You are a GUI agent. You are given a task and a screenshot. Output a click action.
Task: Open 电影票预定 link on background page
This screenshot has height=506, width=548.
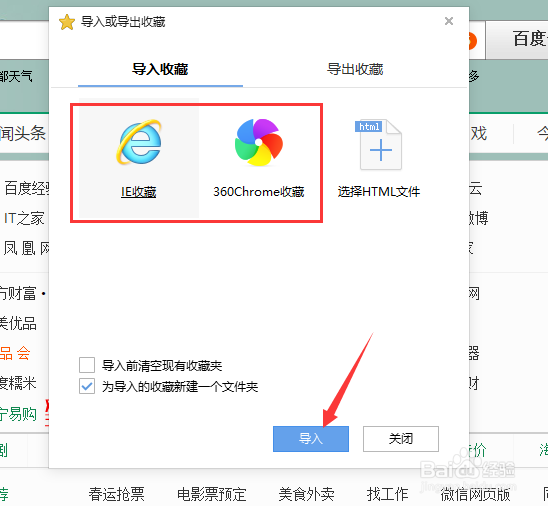coord(211,494)
